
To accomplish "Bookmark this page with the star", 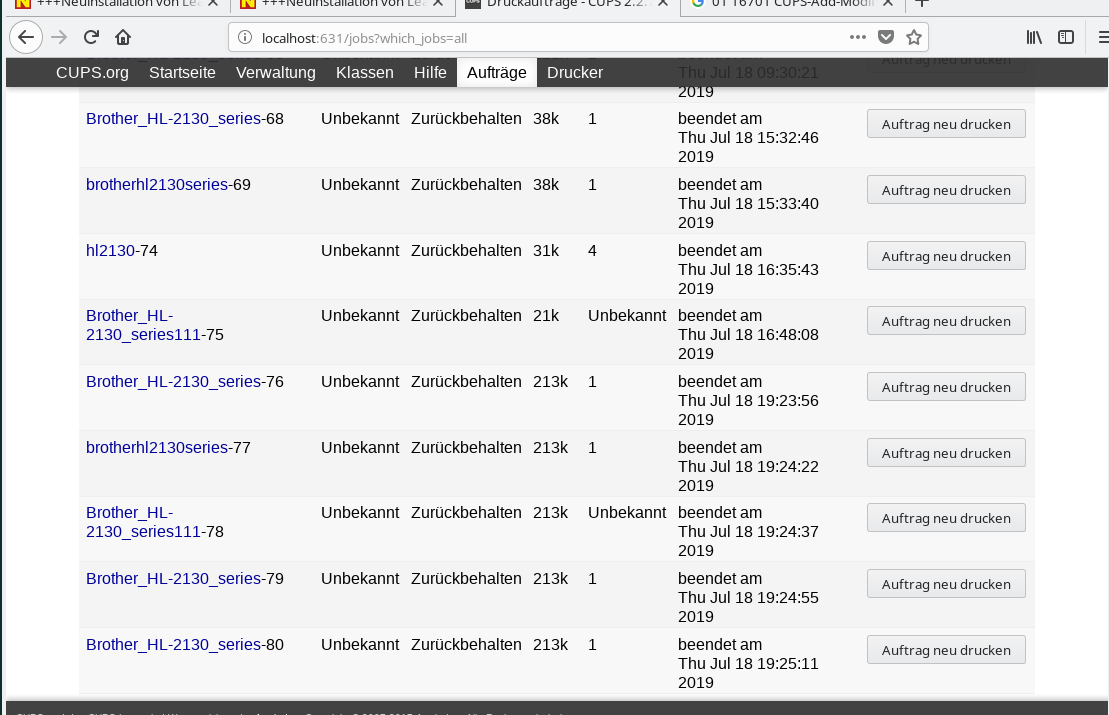I will tap(914, 37).
